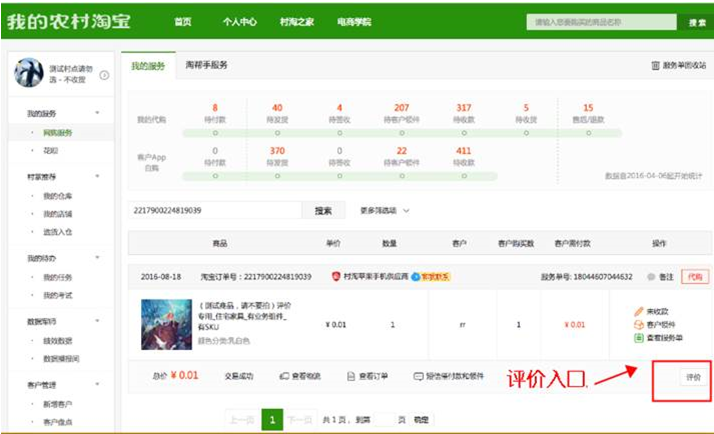The height and width of the screenshot is (434, 714).
Task: Select 绩效数据 in the sidebar
Action: [x=58, y=341]
